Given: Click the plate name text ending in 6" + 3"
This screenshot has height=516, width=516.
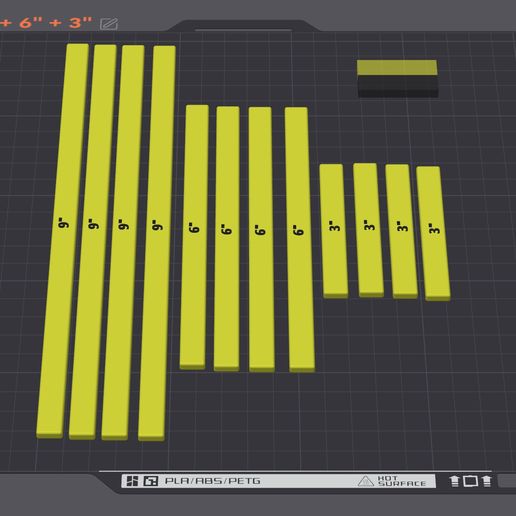Looking at the screenshot, I should tap(46, 23).
